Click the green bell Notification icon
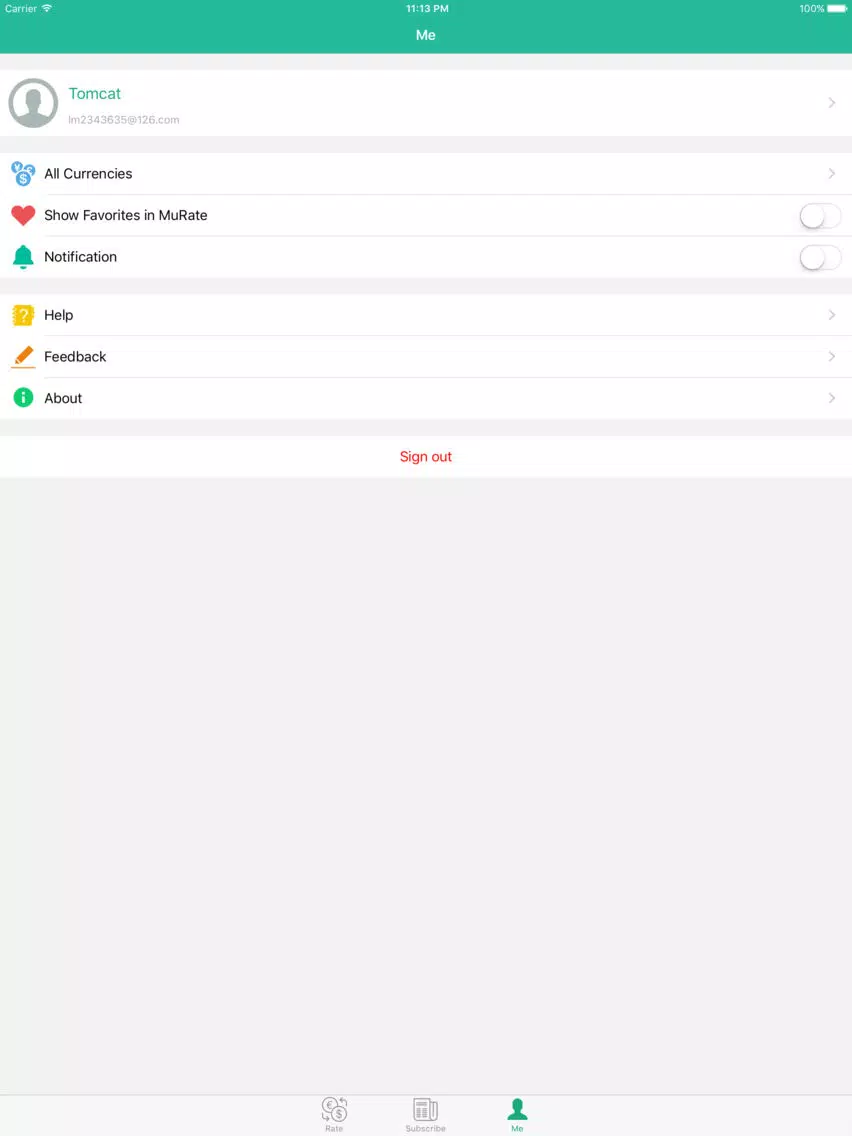 23,257
